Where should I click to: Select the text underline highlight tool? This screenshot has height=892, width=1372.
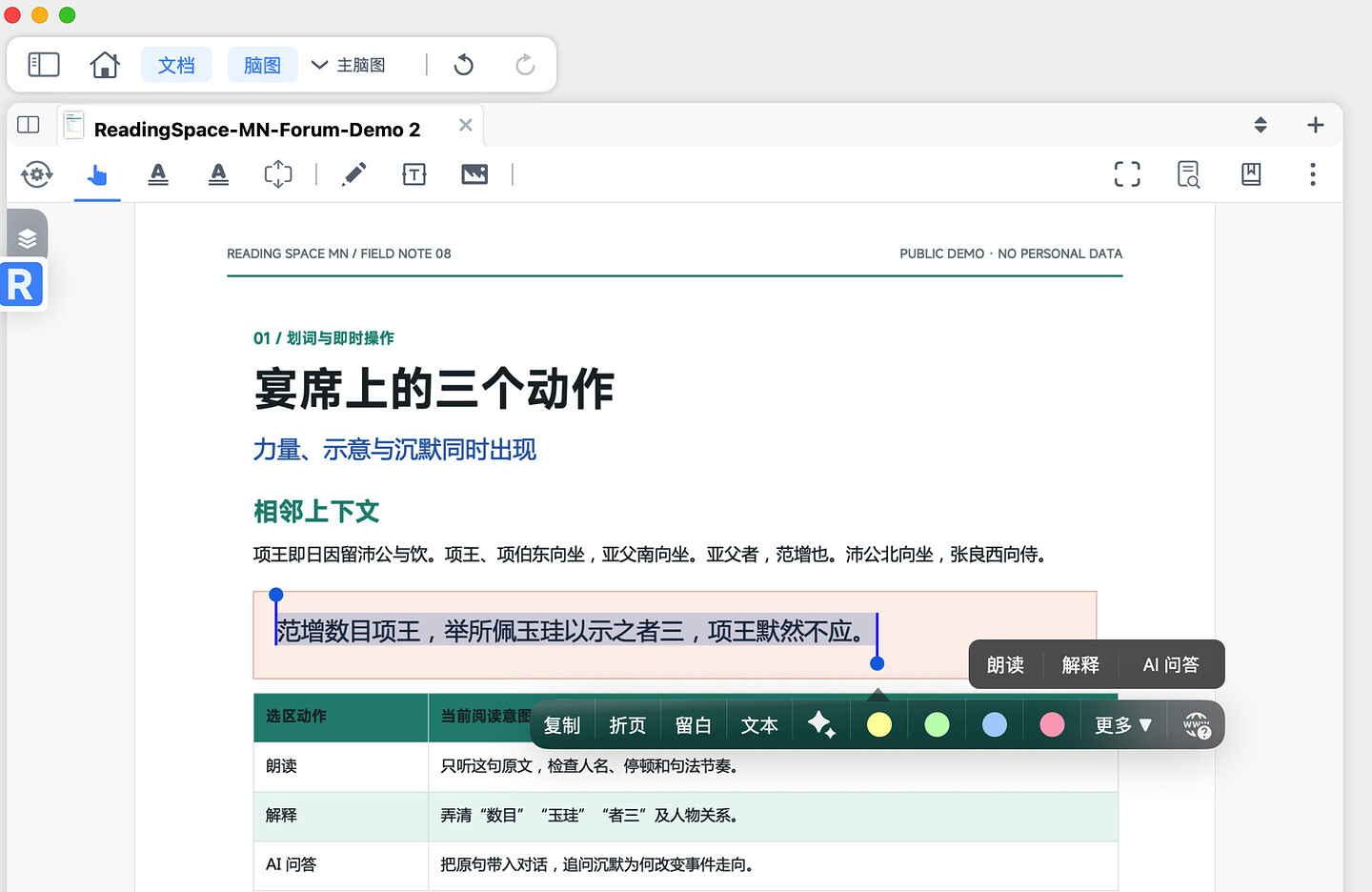click(x=158, y=174)
